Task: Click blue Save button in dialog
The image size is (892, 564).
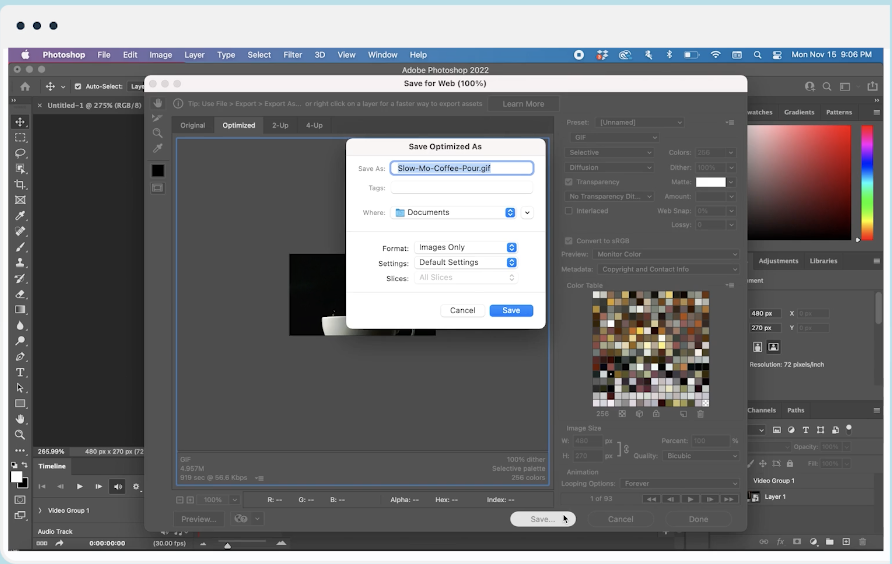Action: 511,310
